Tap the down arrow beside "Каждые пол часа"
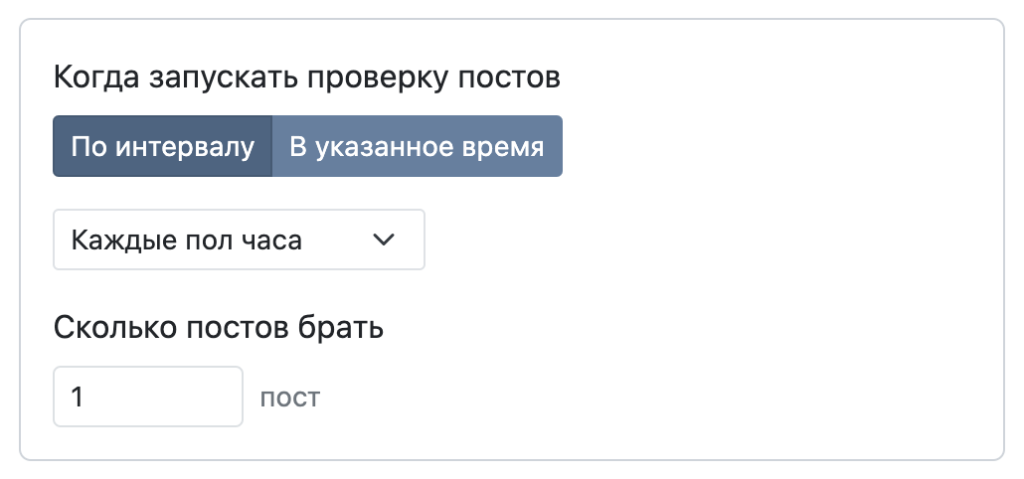Image resolution: width=1024 pixels, height=479 pixels. point(383,240)
